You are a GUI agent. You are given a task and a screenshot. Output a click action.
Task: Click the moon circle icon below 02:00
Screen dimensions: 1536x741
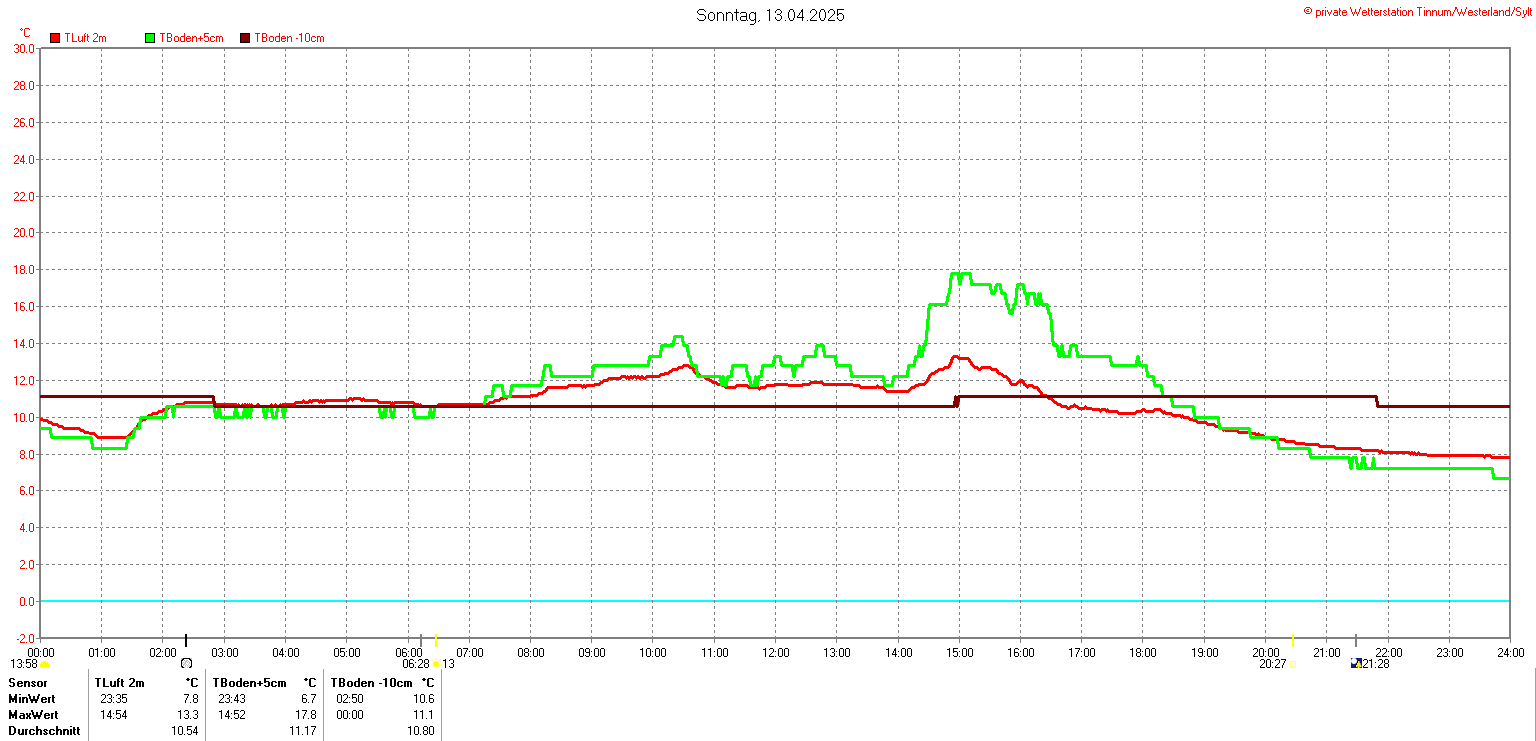[x=186, y=663]
